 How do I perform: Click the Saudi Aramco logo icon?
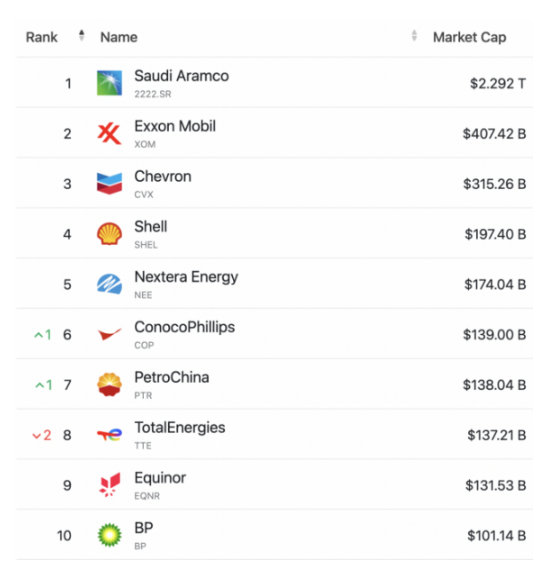(x=109, y=83)
